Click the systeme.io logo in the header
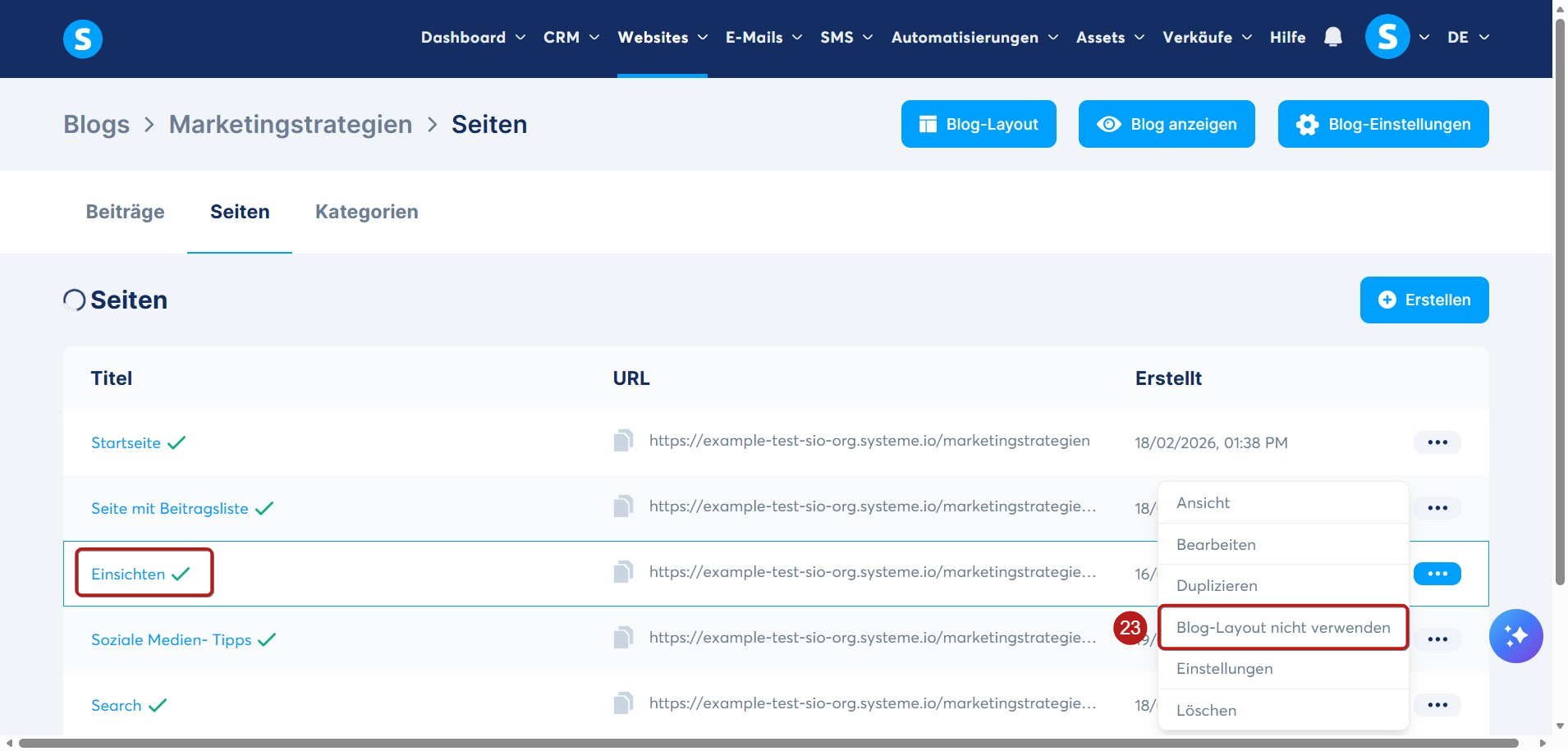 [x=83, y=39]
